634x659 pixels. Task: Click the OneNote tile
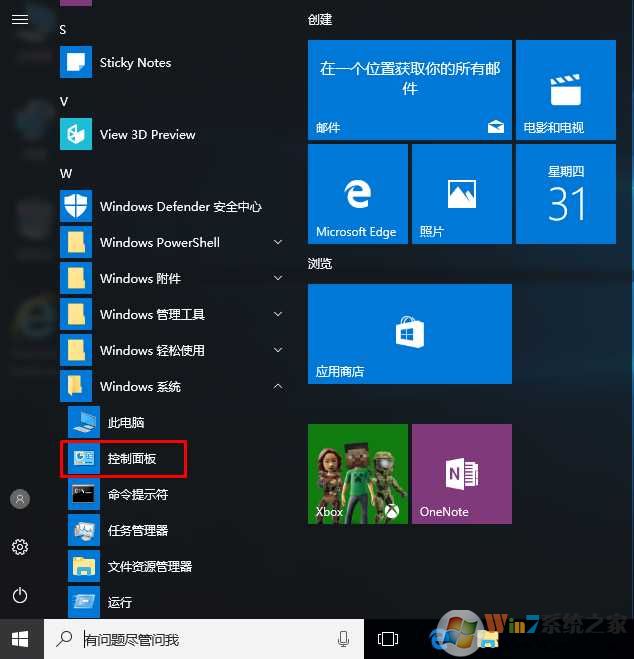point(461,473)
